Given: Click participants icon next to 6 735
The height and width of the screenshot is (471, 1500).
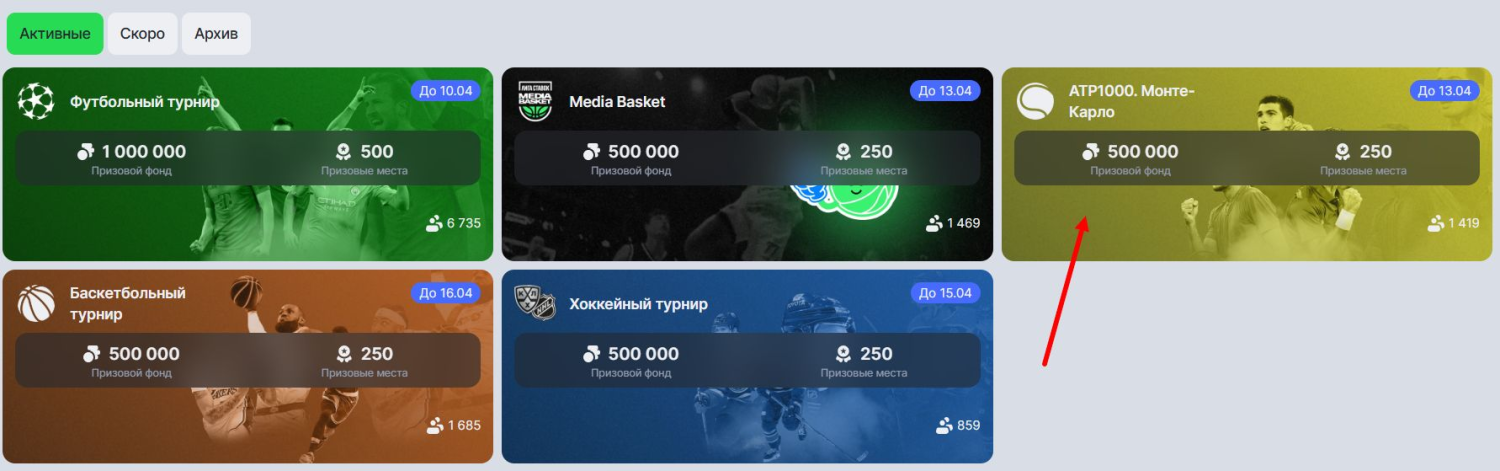Looking at the screenshot, I should tap(434, 223).
